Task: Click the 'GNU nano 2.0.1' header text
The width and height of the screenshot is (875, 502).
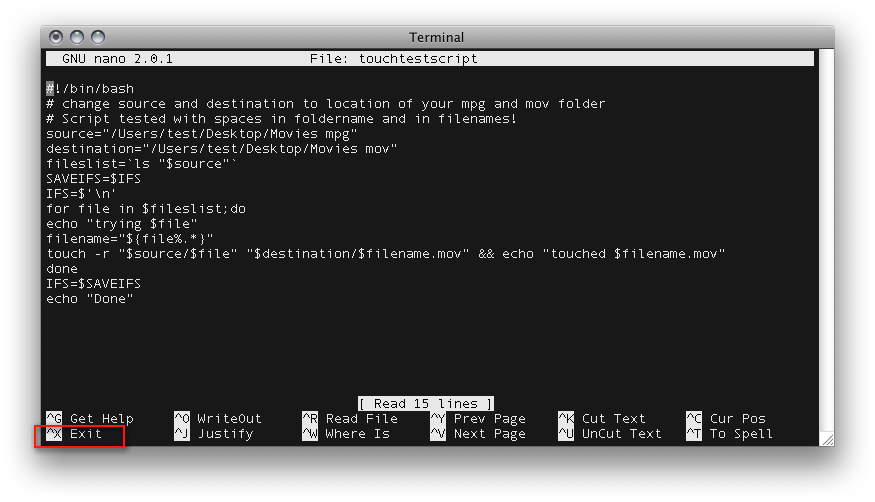Action: [117, 59]
